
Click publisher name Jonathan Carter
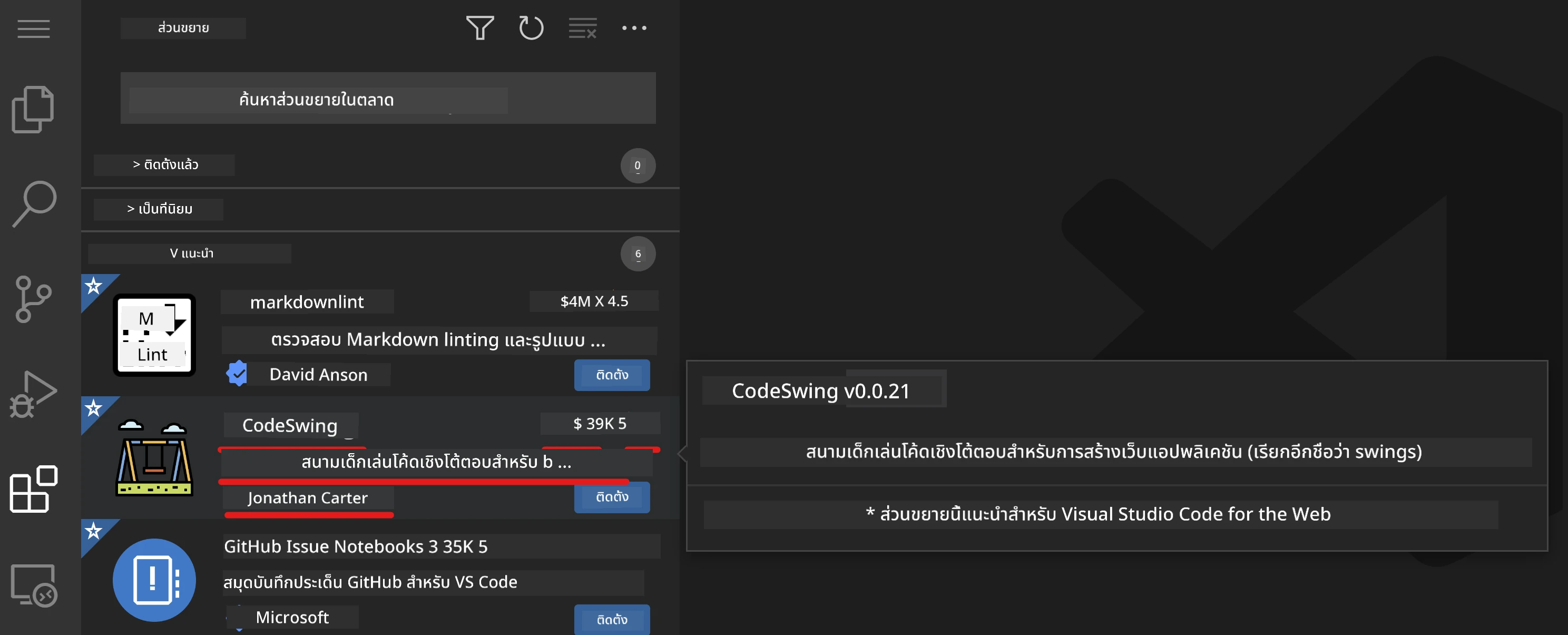point(307,498)
